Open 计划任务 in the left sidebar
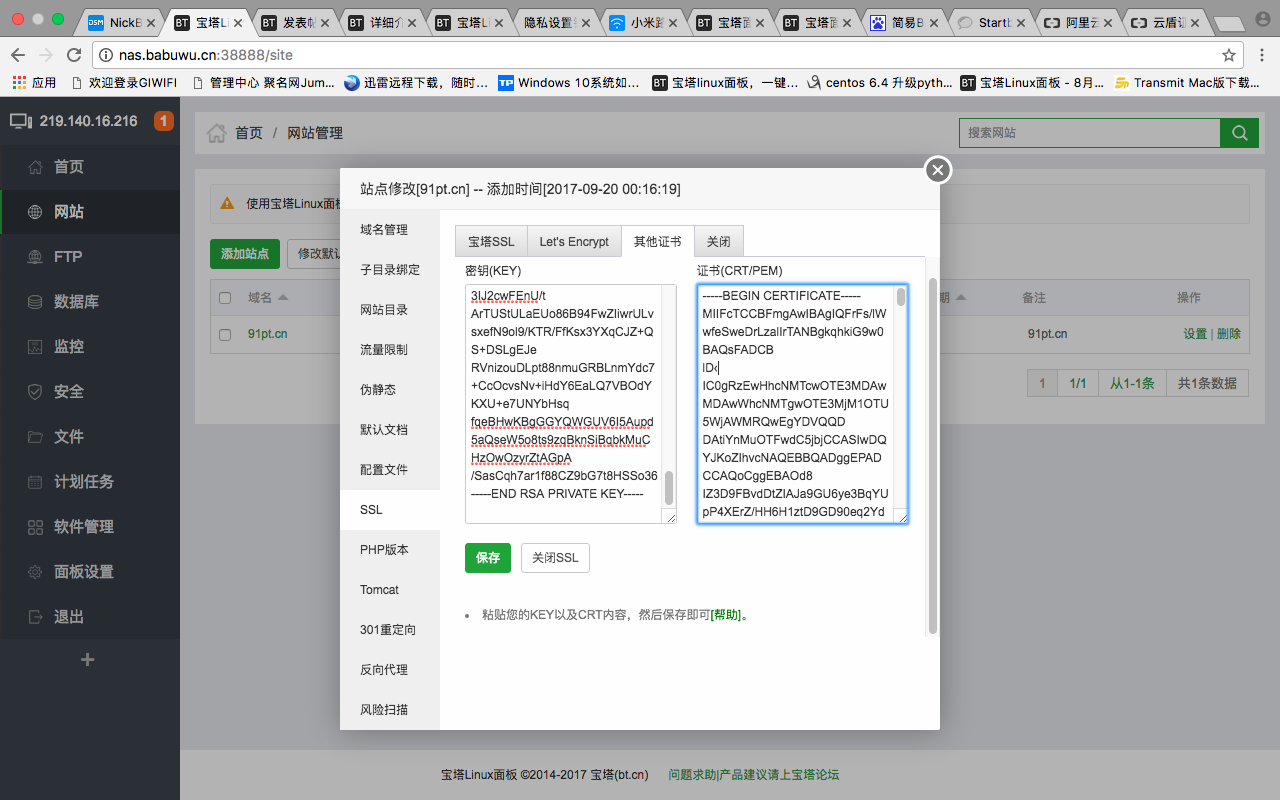The image size is (1280, 800). [x=90, y=482]
